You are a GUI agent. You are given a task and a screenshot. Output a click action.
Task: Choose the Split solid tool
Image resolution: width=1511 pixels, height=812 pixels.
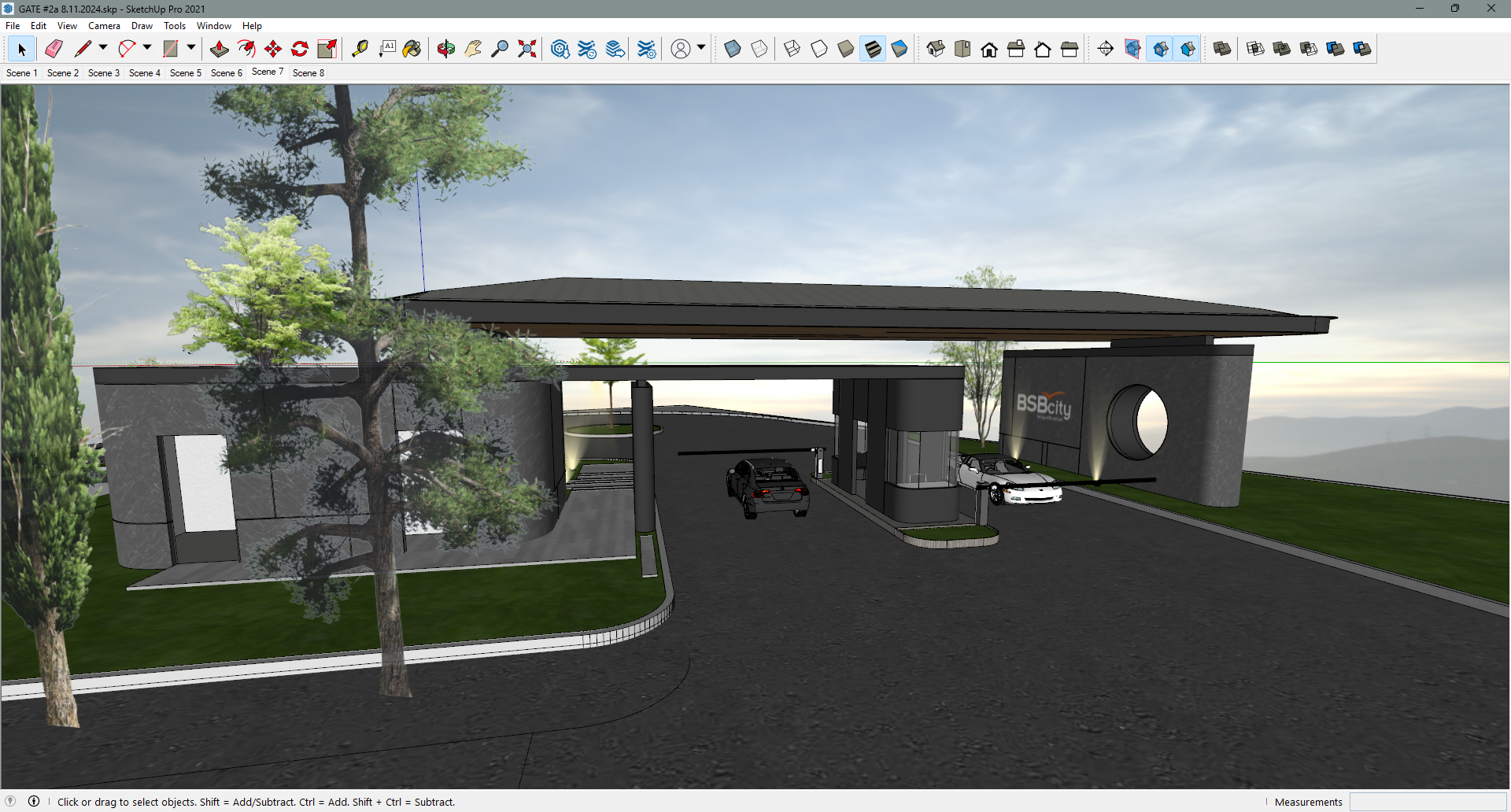[x=1362, y=49]
